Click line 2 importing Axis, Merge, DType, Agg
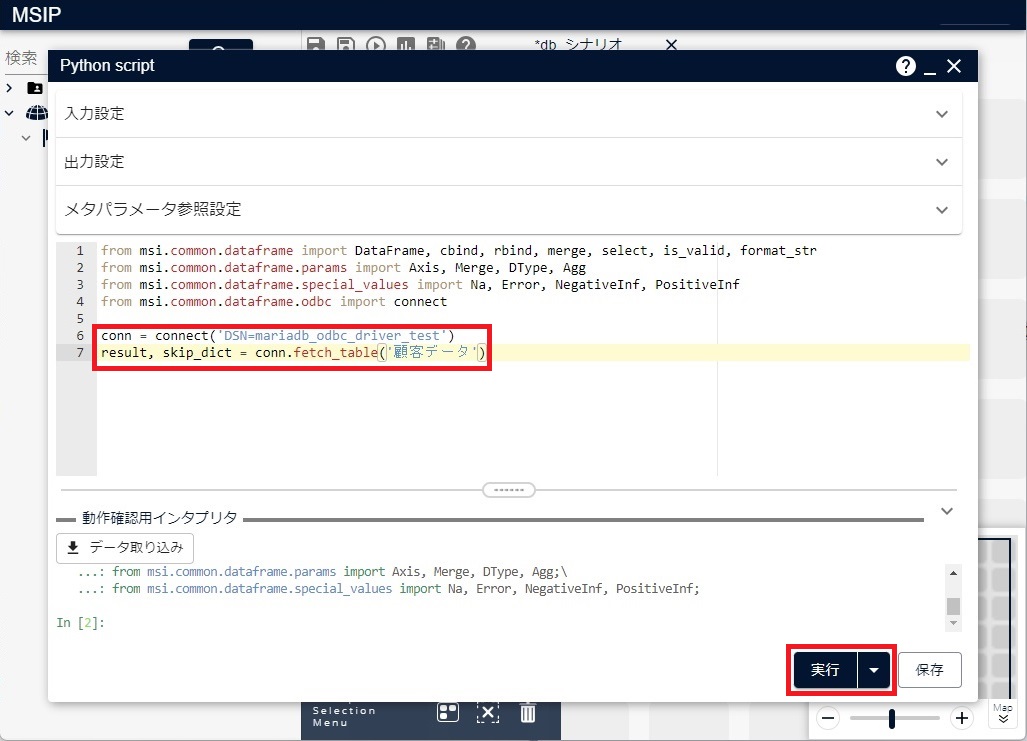The width and height of the screenshot is (1027, 741). coord(343,267)
